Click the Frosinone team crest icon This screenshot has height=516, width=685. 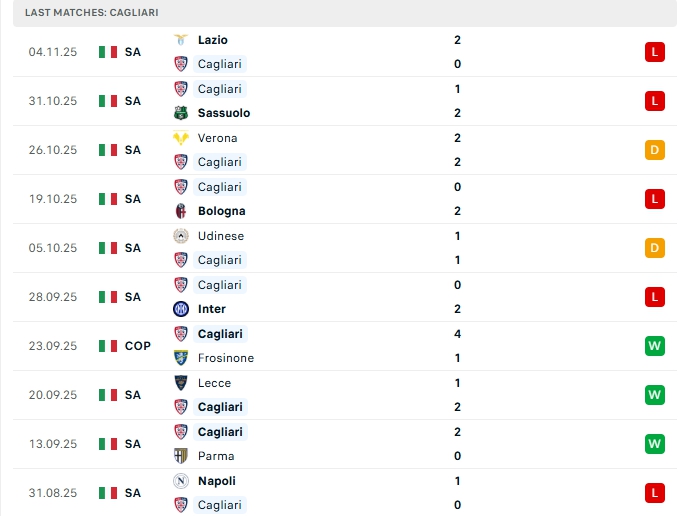(x=181, y=358)
